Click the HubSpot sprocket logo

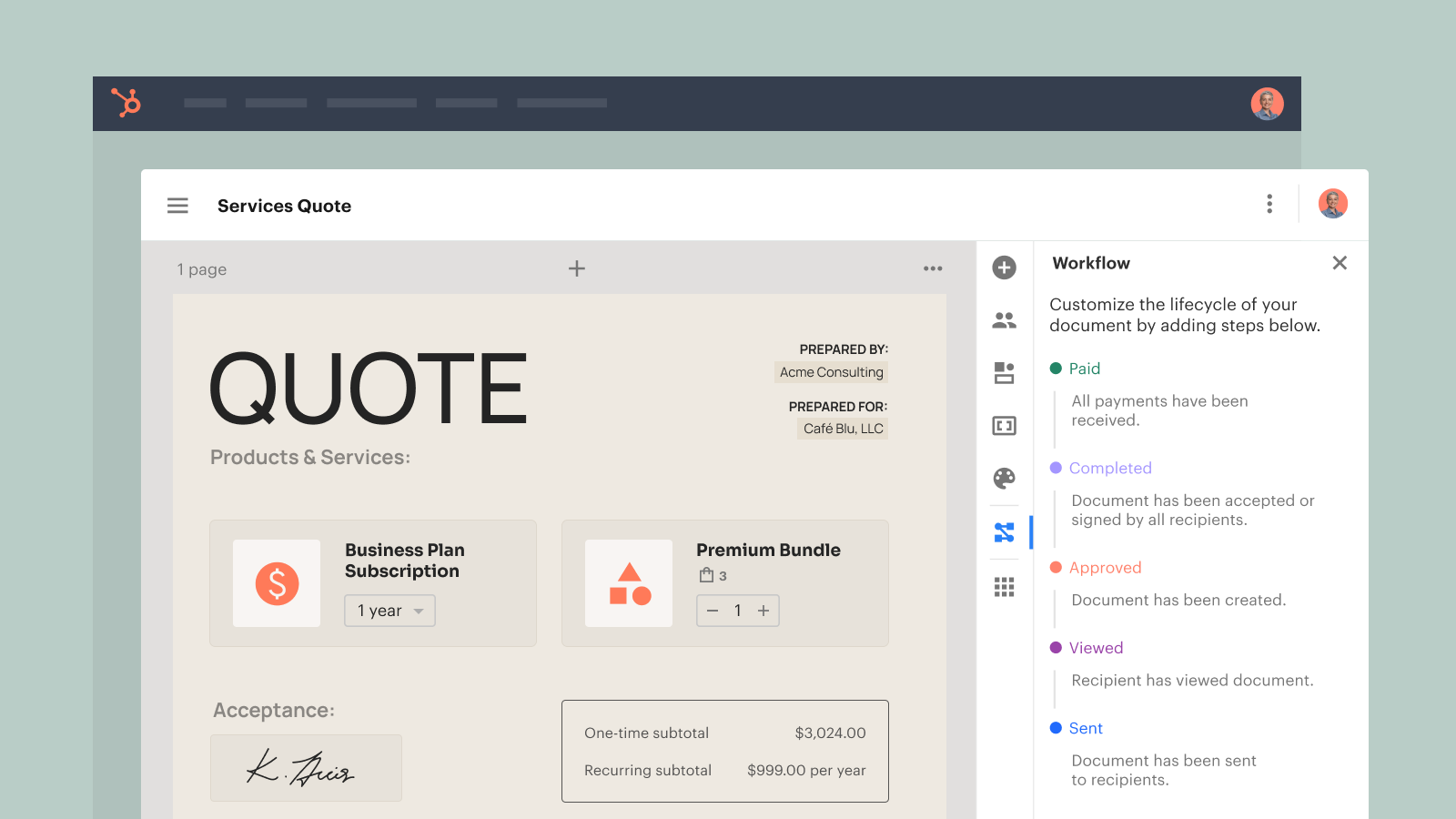click(127, 103)
